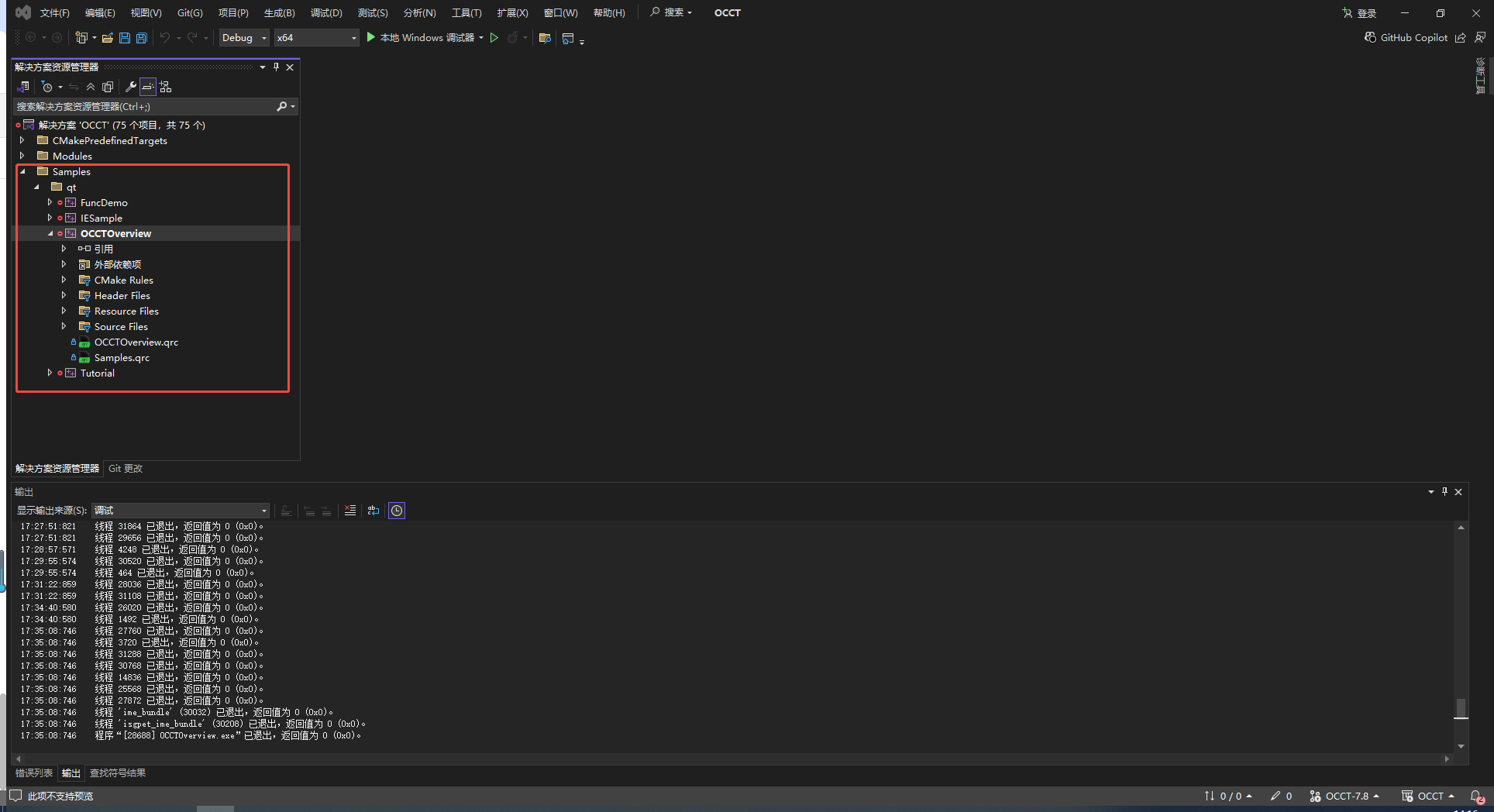Image resolution: width=1494 pixels, height=812 pixels.
Task: Open the output source dropdown showing 调试
Action: pyautogui.click(x=181, y=511)
